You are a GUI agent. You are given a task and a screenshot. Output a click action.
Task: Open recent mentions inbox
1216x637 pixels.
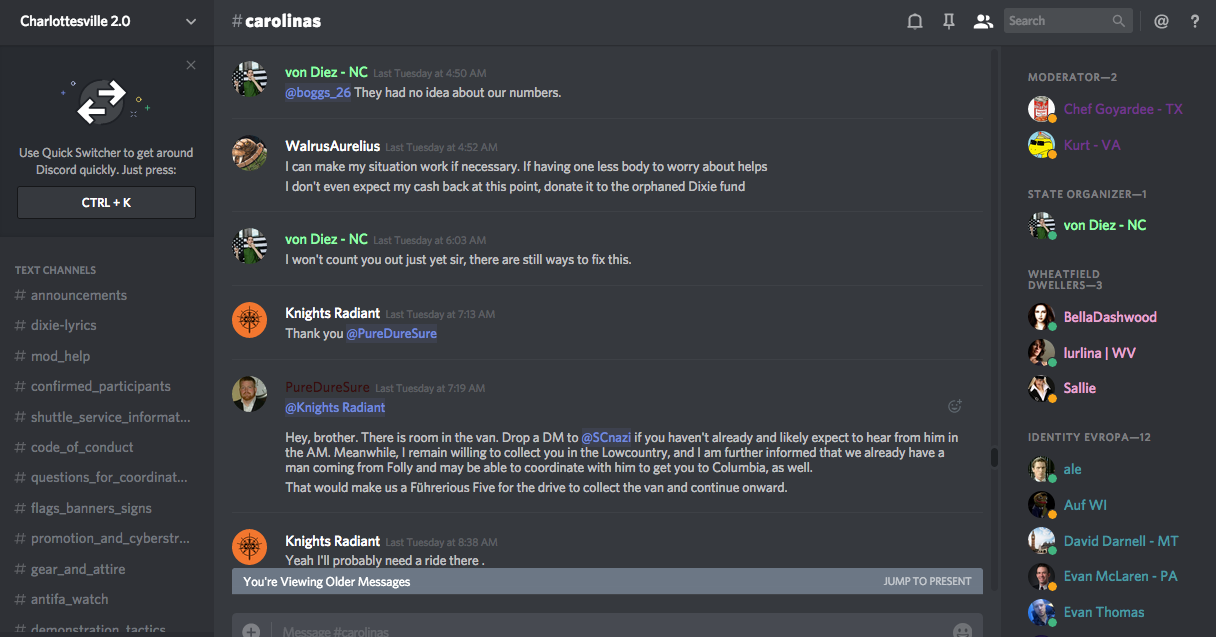pos(1161,21)
